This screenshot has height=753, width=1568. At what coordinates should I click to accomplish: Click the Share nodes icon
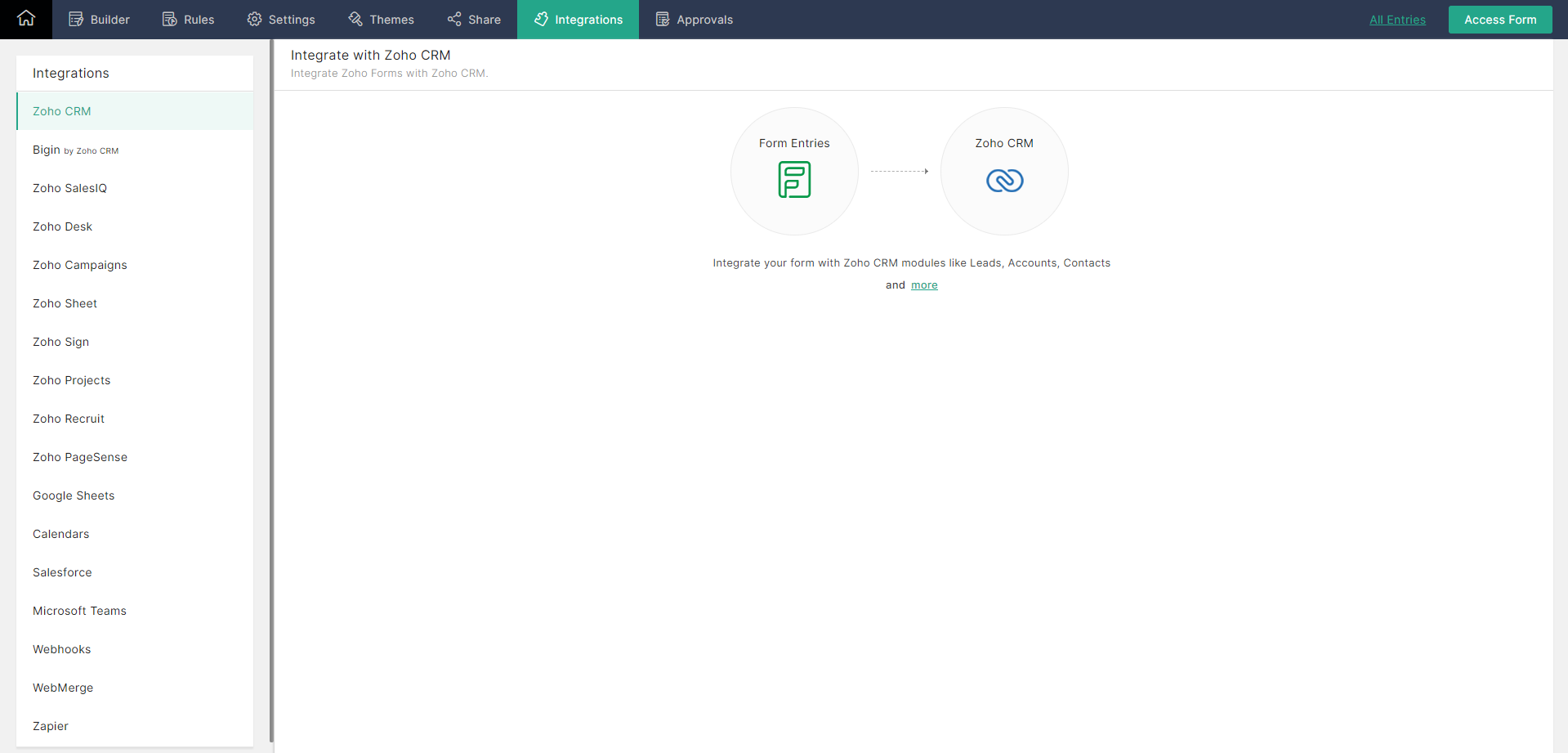454,20
